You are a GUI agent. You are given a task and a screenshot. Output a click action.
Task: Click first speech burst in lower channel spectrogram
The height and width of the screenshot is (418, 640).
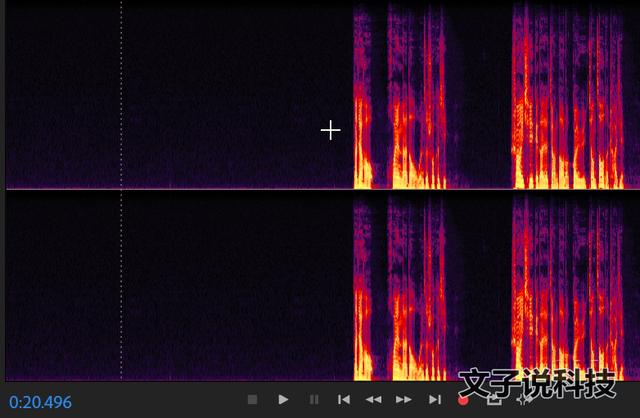tap(363, 288)
